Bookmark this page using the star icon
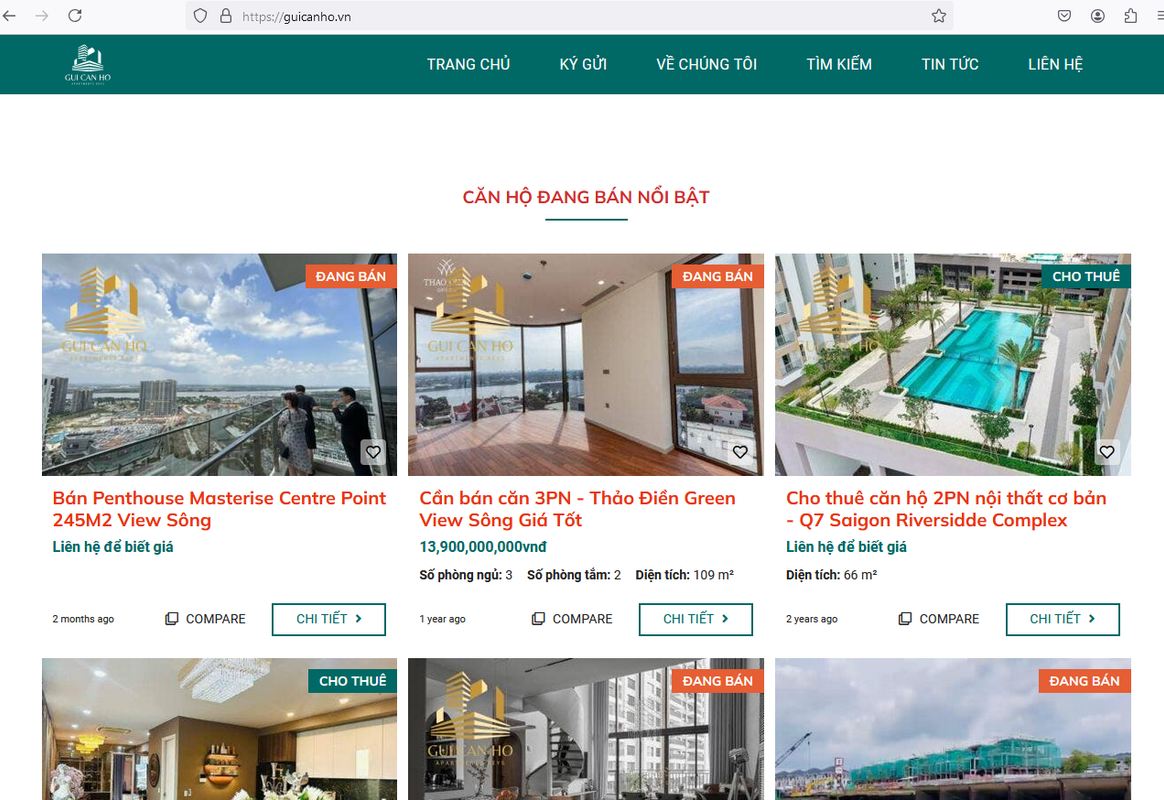This screenshot has width=1164, height=800. pos(939,16)
